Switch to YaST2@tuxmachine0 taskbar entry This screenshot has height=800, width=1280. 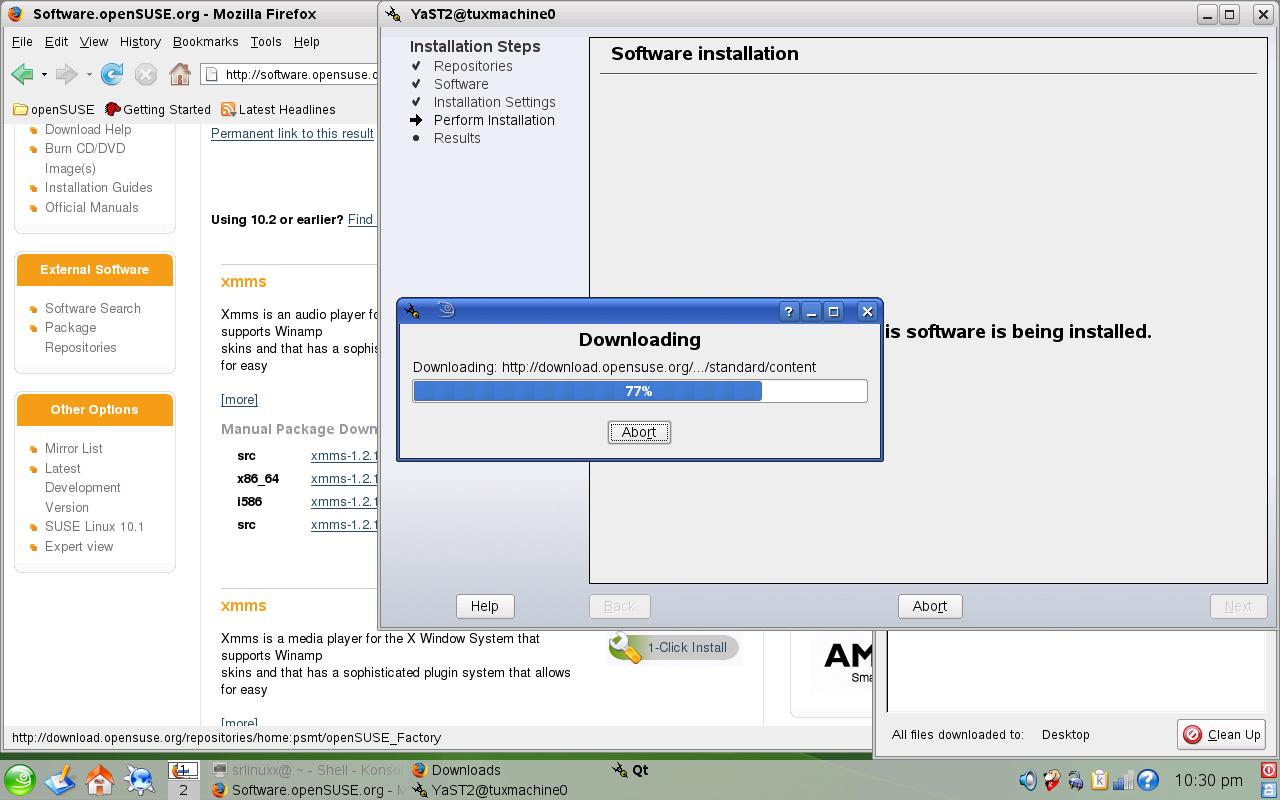(489, 790)
